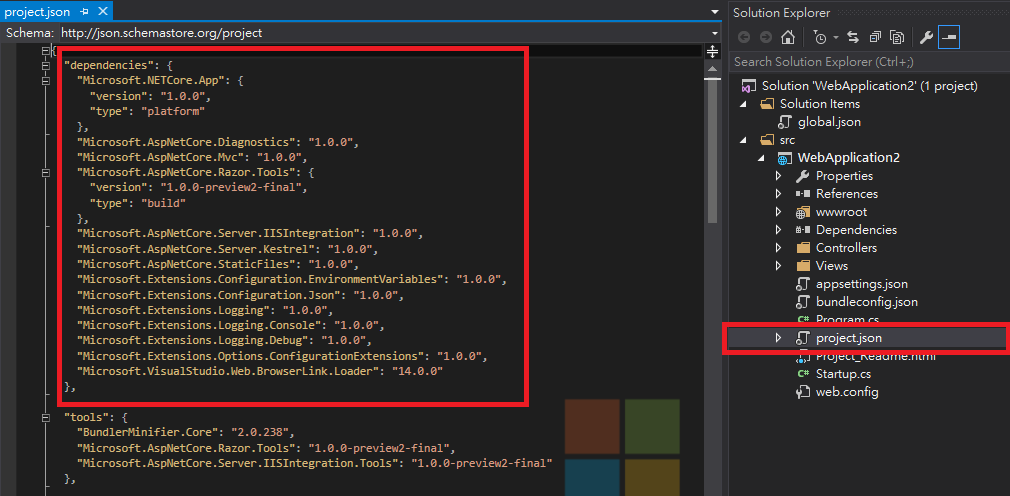Click the src folder icon

tap(767, 140)
